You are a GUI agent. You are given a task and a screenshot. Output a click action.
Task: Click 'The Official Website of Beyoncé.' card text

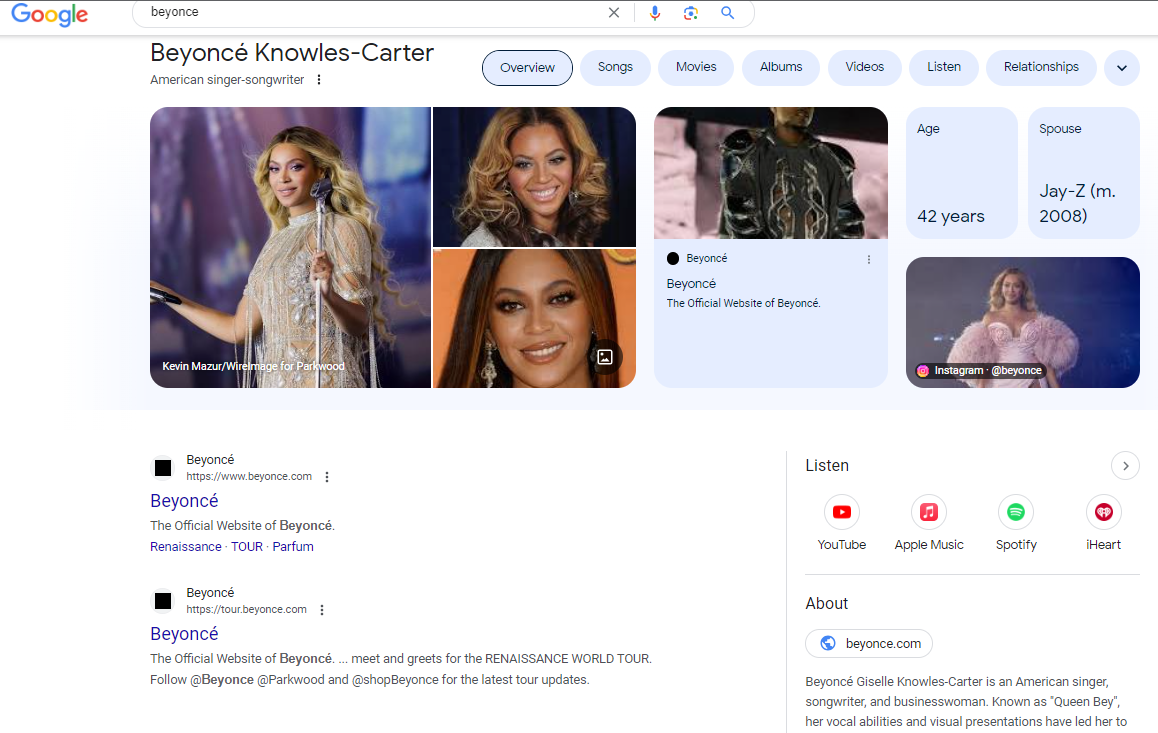(x=743, y=303)
